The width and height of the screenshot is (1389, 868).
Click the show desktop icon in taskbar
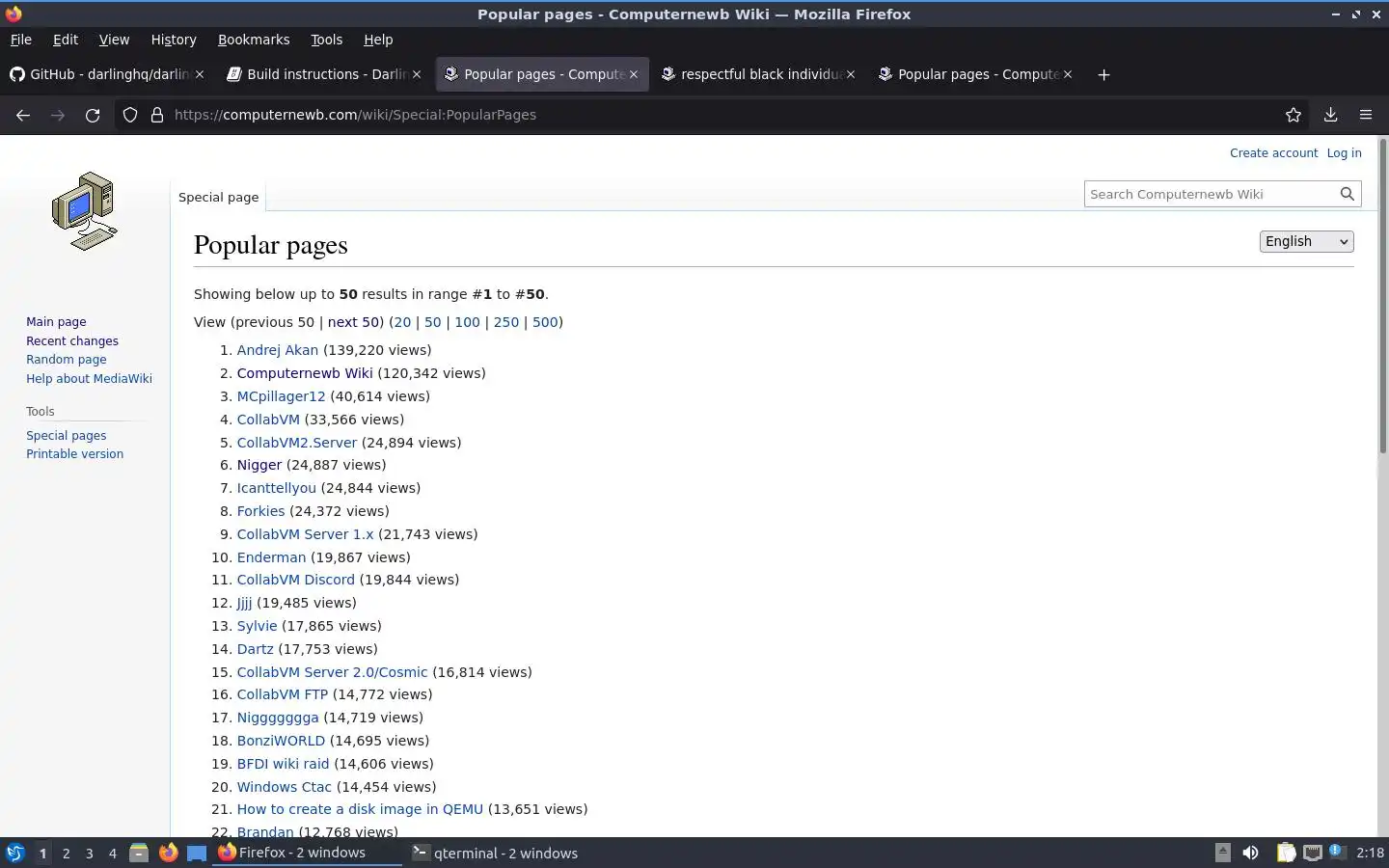coord(197,853)
